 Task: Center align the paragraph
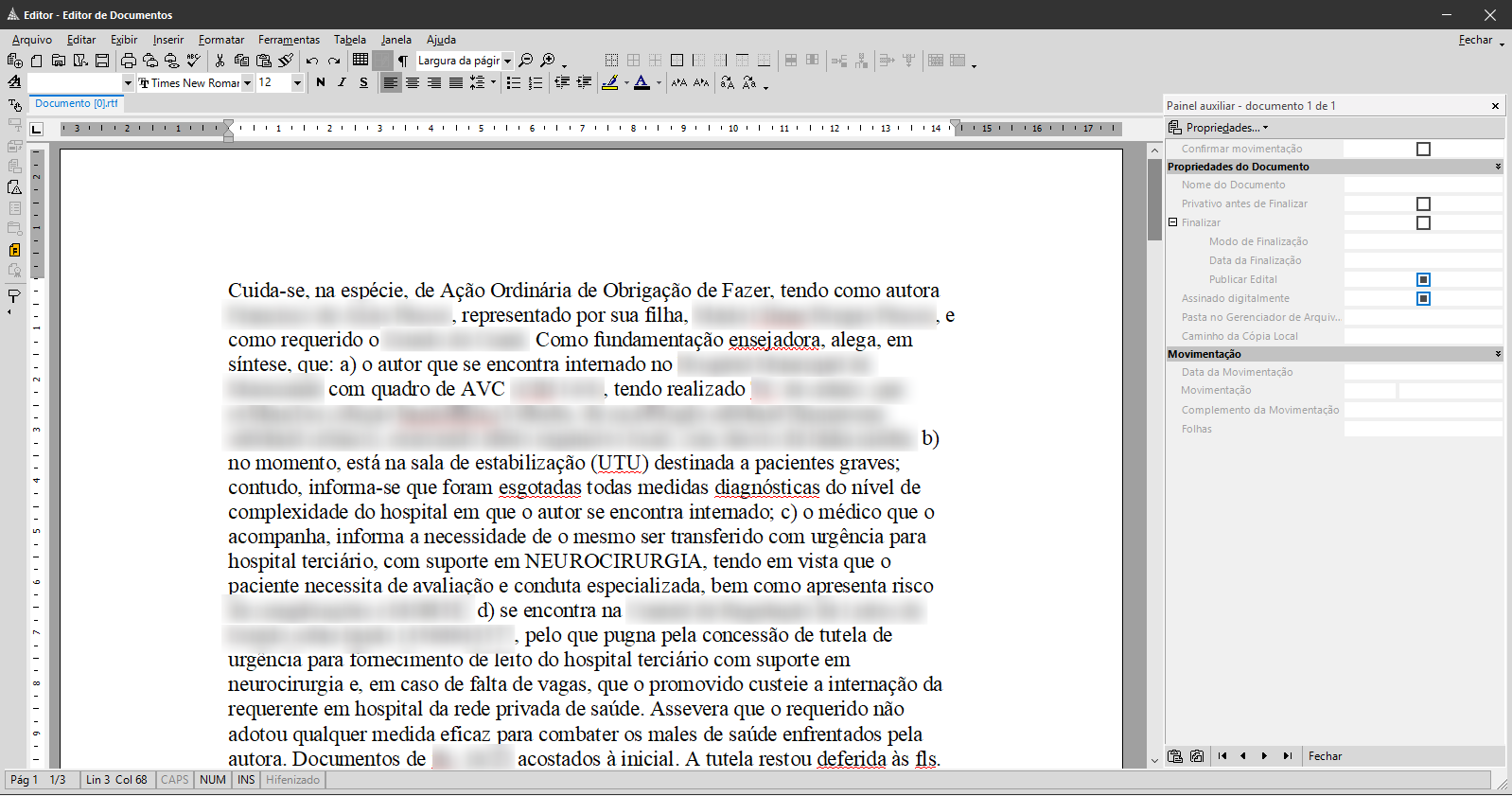[413, 82]
